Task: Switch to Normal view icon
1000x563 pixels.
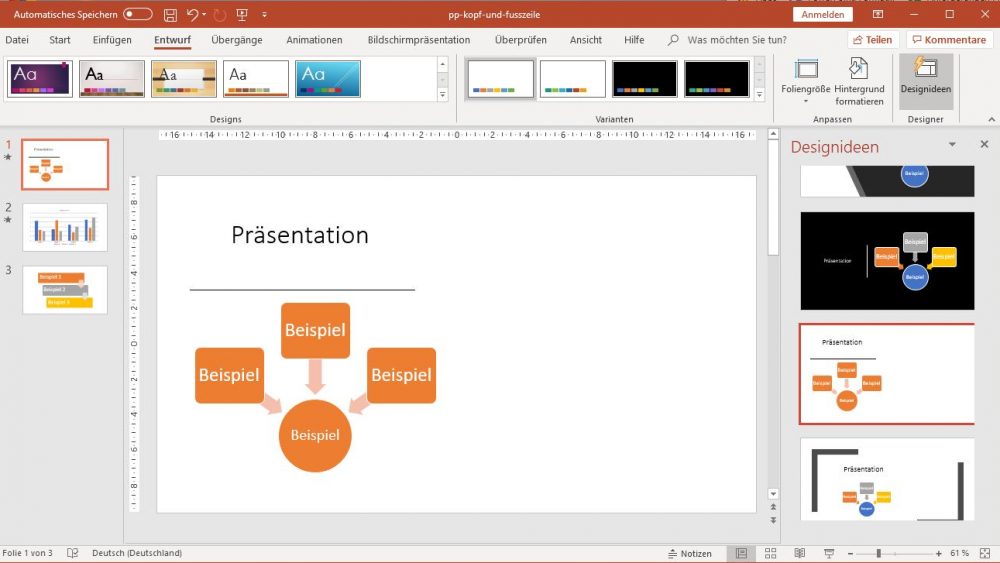Action: pyautogui.click(x=741, y=553)
